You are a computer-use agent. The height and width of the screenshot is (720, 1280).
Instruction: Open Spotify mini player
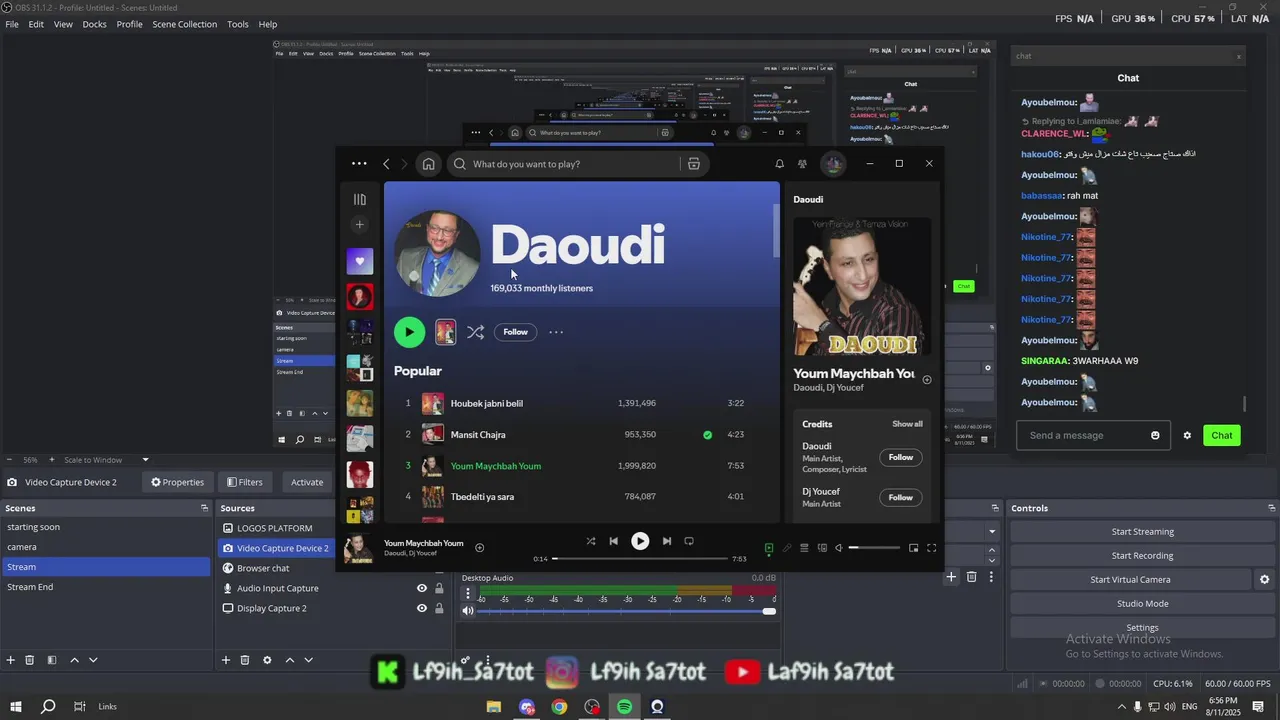coord(913,548)
